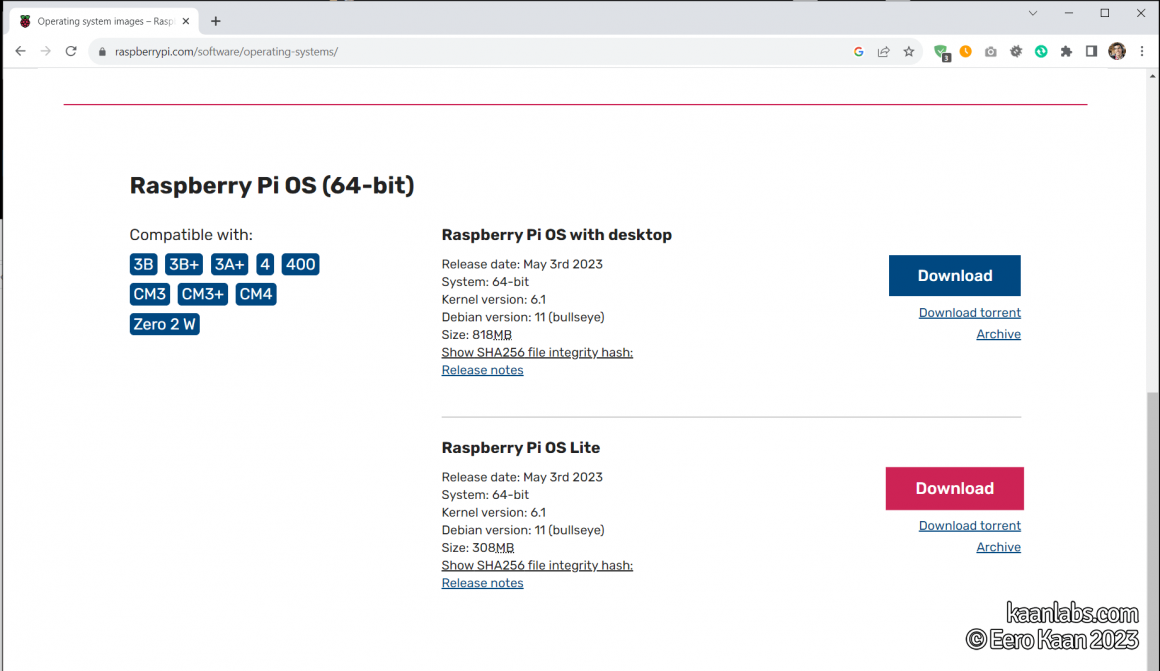
Task: Open the screenshot camera extension
Action: point(990,51)
